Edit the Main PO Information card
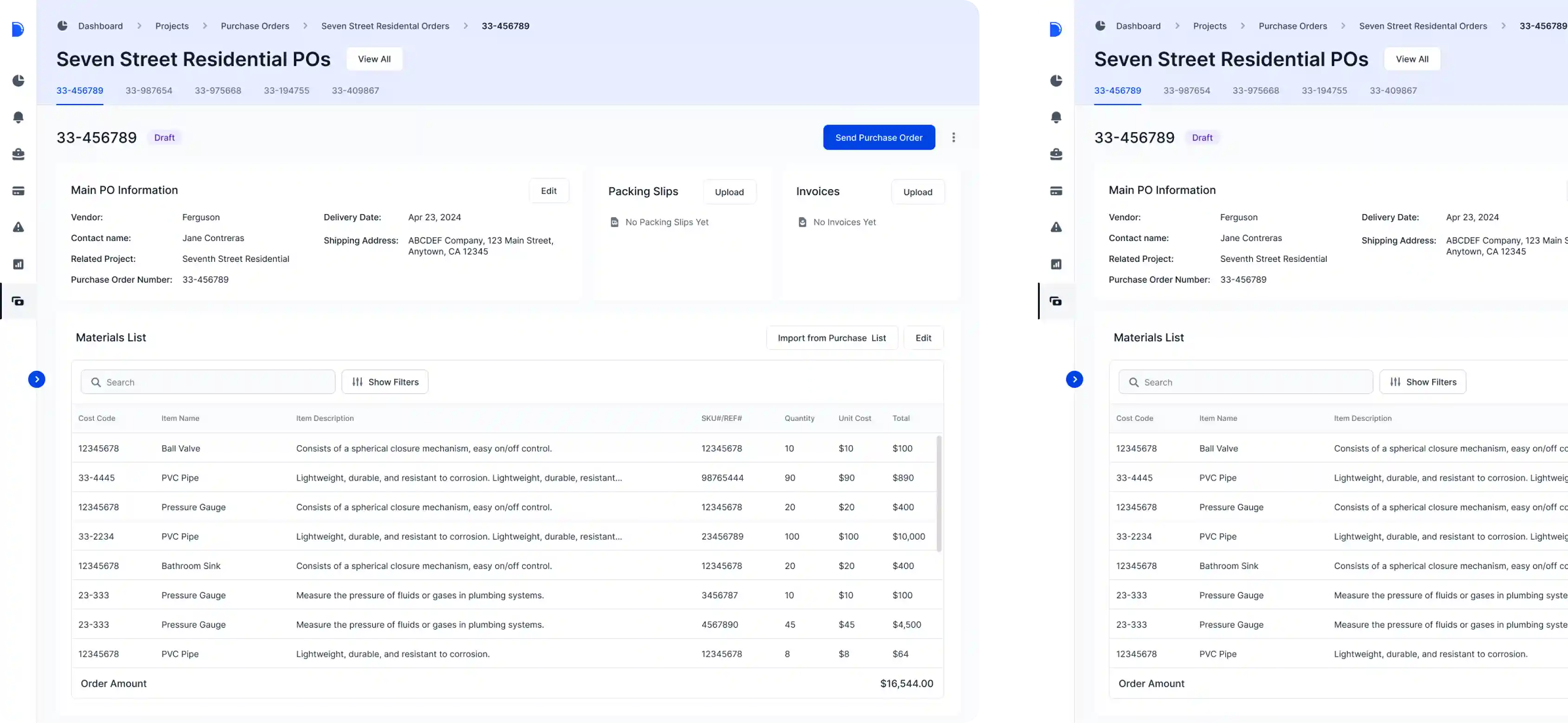This screenshot has height=723, width=1568. click(549, 191)
